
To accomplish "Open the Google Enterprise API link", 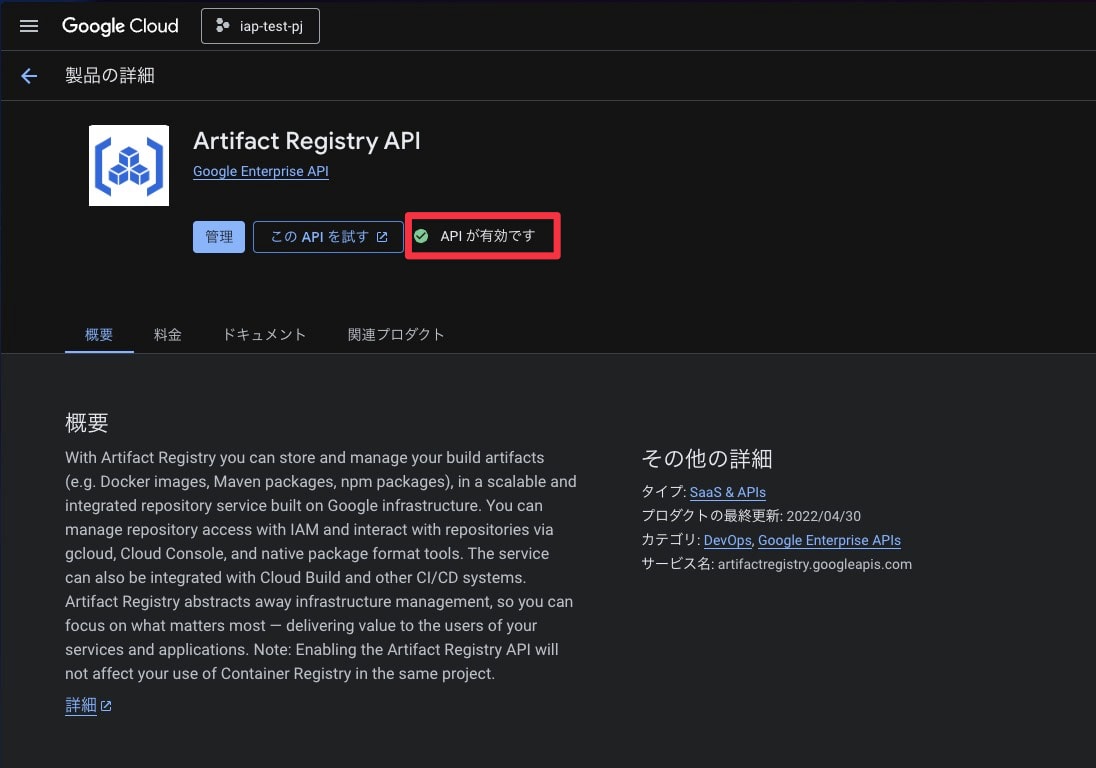I will click(261, 171).
